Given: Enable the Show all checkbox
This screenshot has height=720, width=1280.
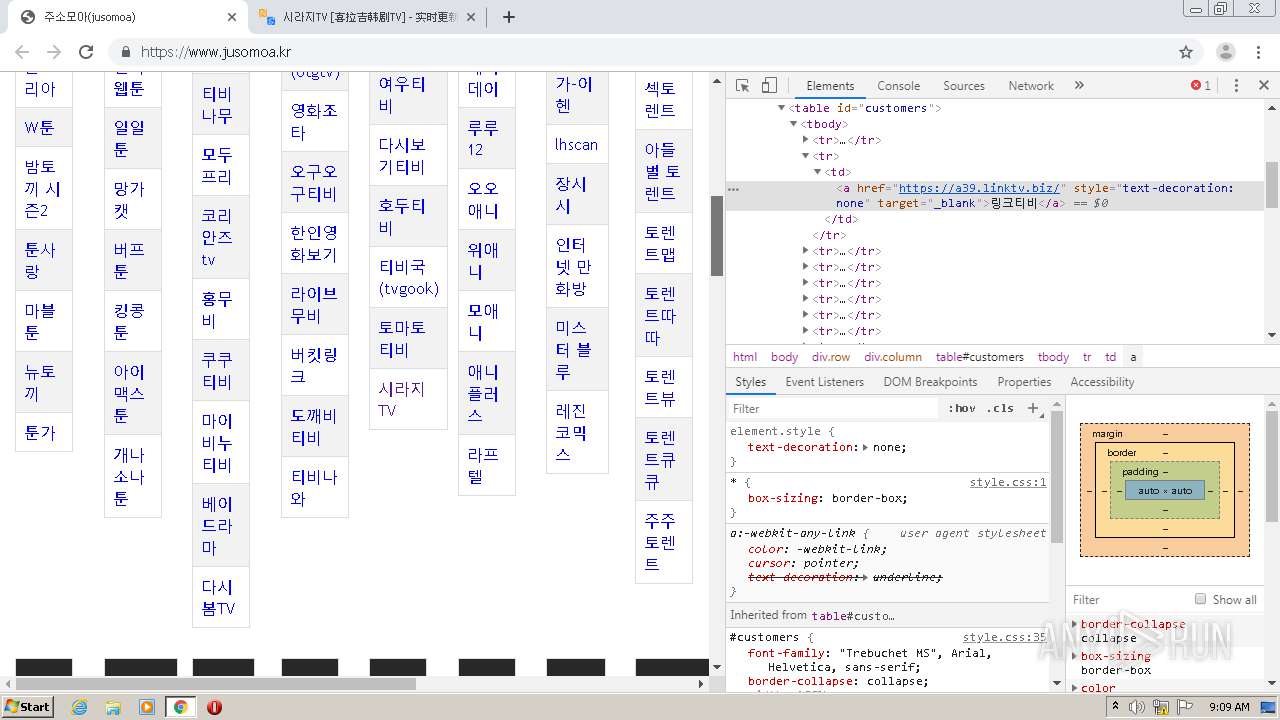Looking at the screenshot, I should click(1200, 599).
